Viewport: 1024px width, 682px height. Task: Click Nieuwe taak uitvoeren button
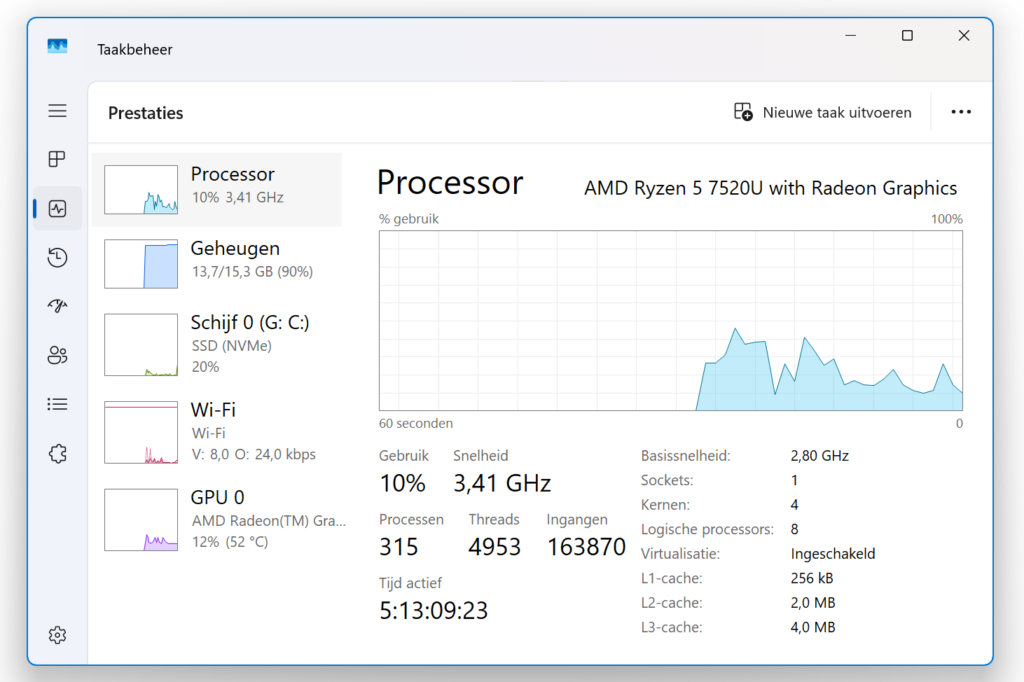pyautogui.click(x=823, y=112)
